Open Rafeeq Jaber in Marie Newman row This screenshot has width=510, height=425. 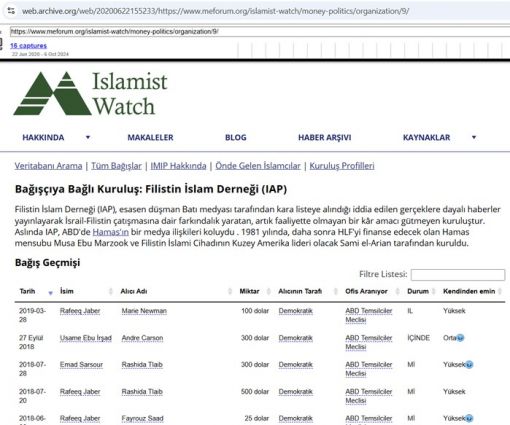click(80, 311)
